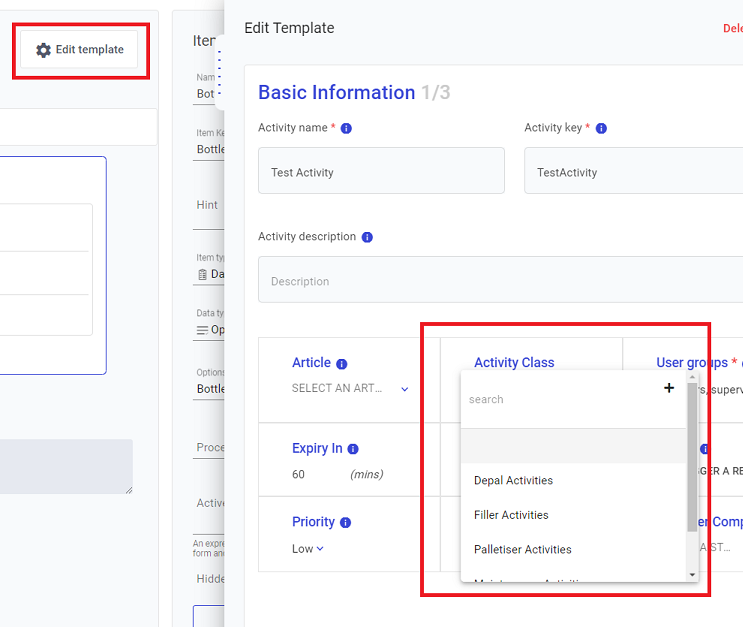Click the dropdown list scrollbar down arrow
The height and width of the screenshot is (627, 743).
tap(693, 574)
